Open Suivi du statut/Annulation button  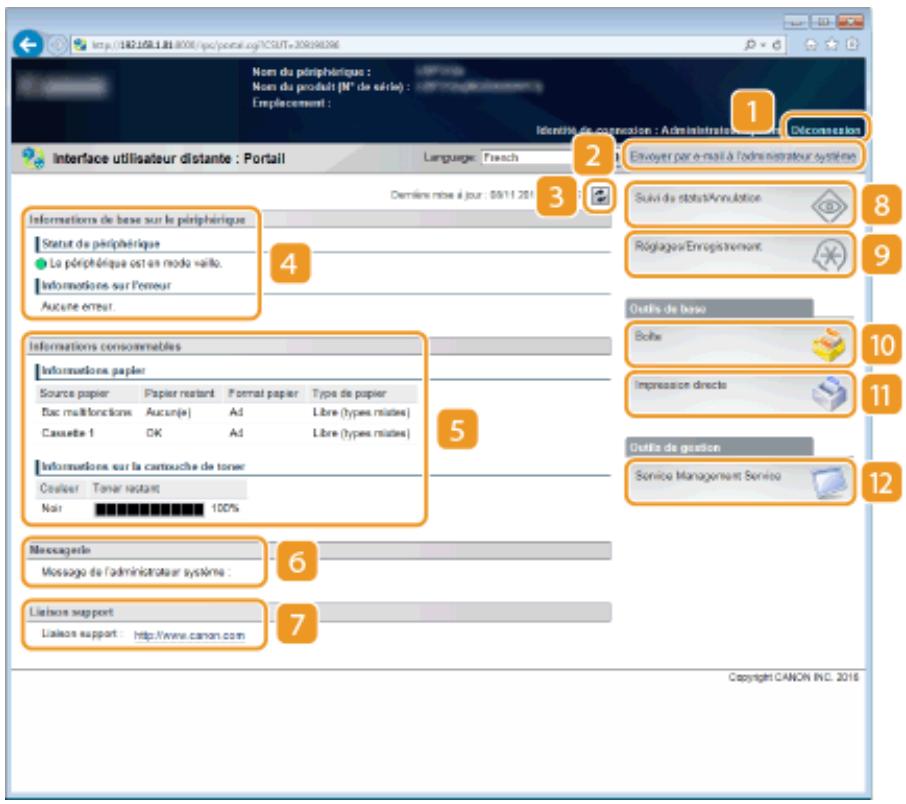740,205
